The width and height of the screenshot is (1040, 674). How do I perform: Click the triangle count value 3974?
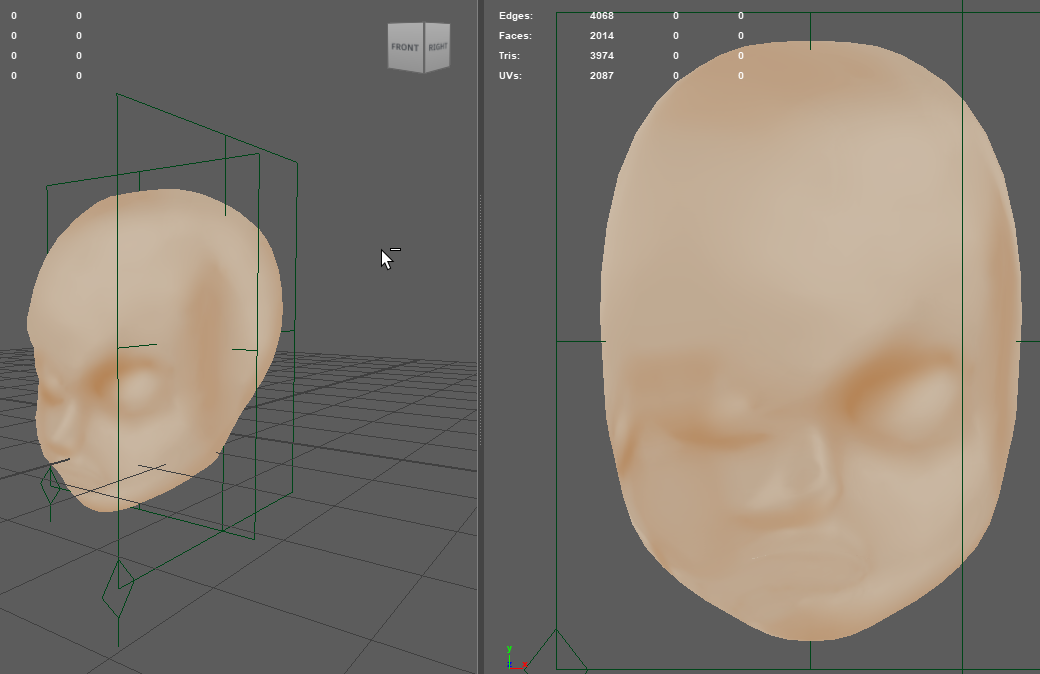point(602,55)
